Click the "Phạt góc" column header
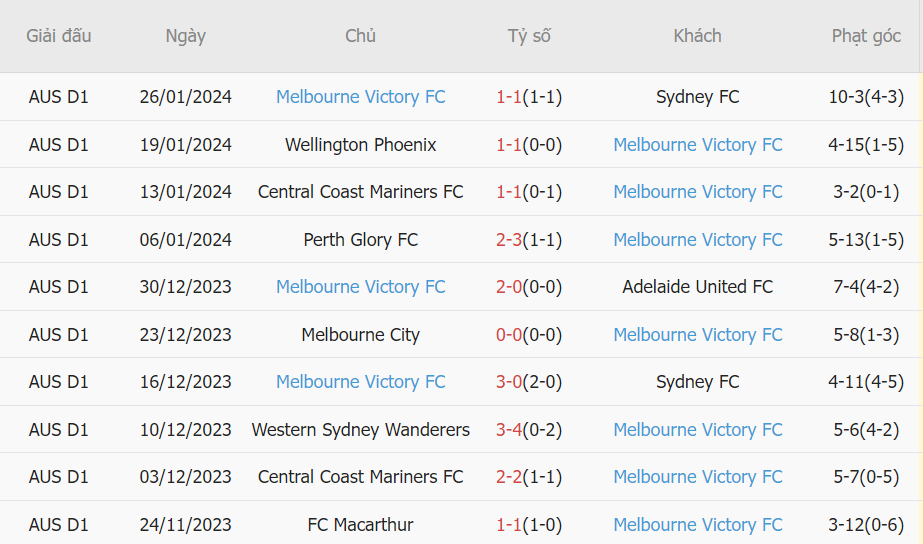 pyautogui.click(x=866, y=36)
